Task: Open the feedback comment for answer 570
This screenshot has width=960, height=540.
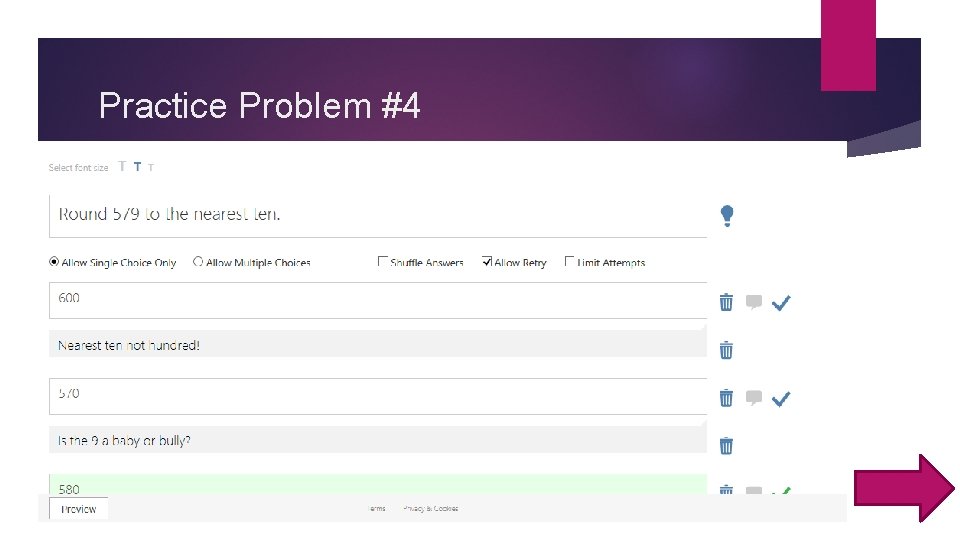Action: coord(754,398)
